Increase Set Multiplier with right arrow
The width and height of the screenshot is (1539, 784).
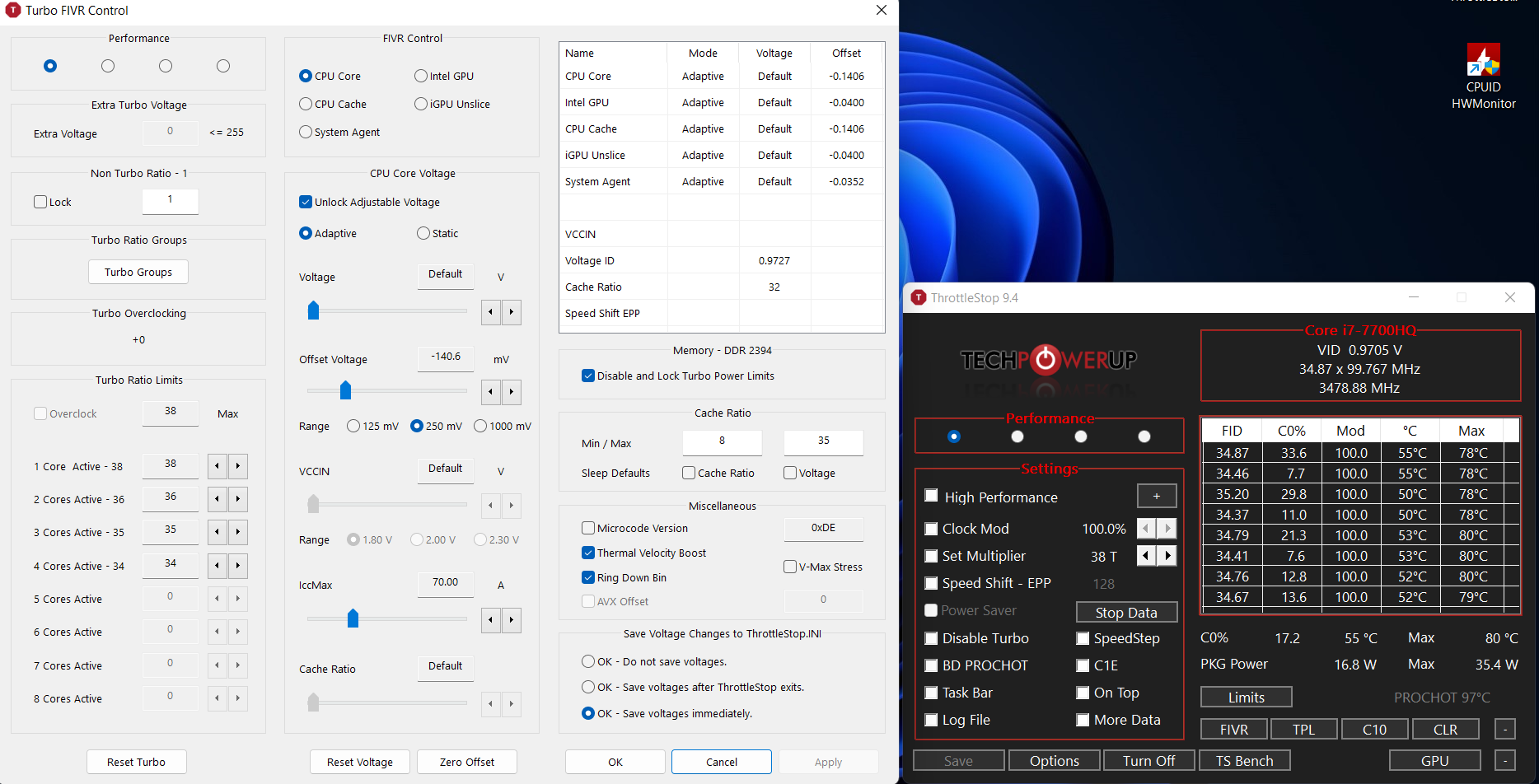click(x=1167, y=556)
